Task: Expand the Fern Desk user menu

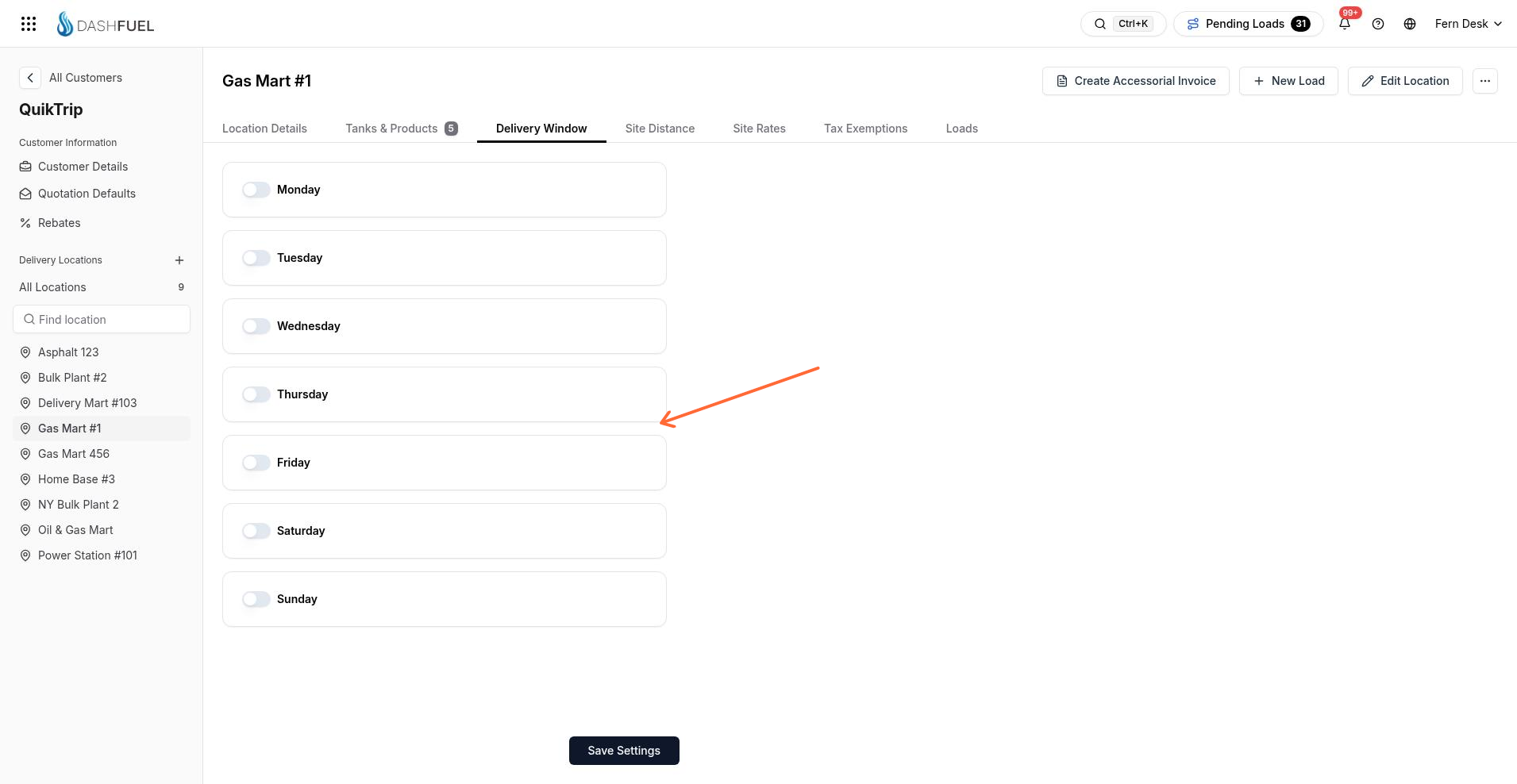Action: click(x=1468, y=24)
